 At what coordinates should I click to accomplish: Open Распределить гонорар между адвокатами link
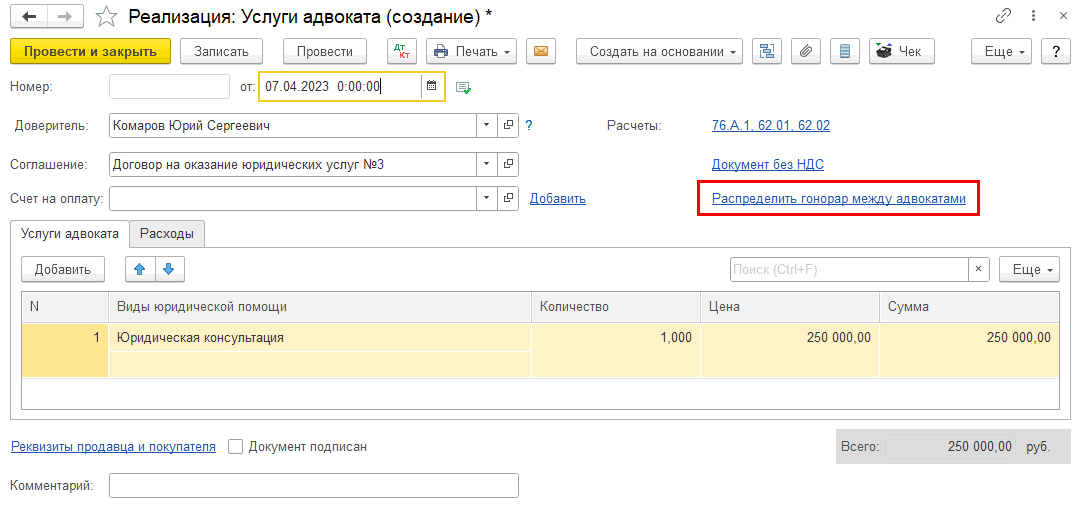coord(838,199)
